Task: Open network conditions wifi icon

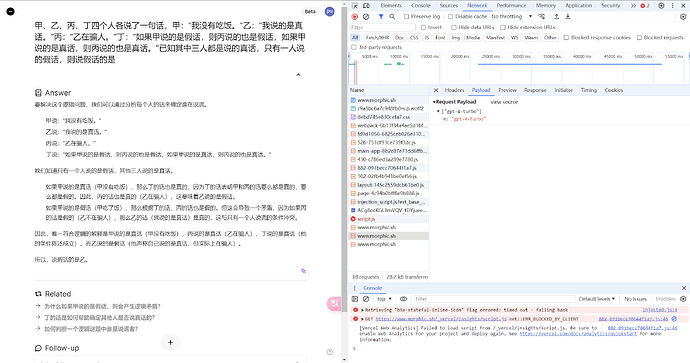Action: pos(542,17)
